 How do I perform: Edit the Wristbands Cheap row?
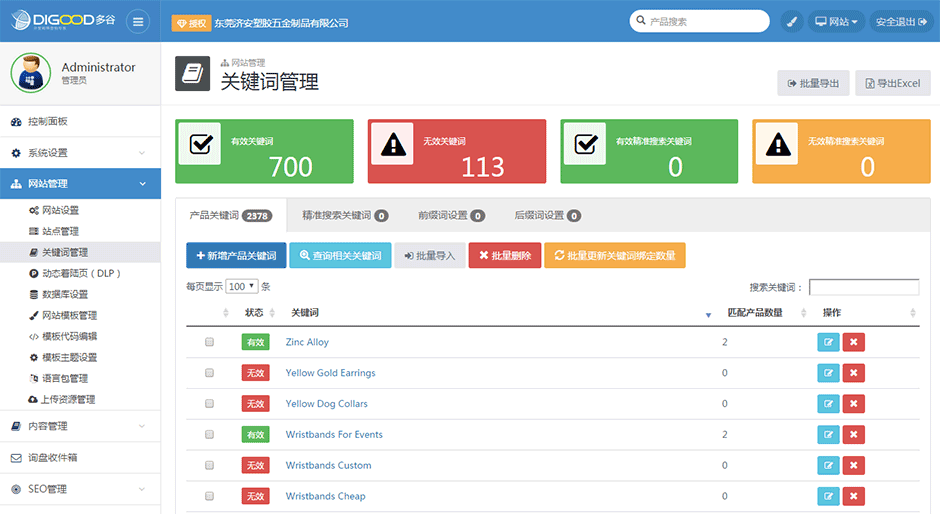click(x=828, y=496)
